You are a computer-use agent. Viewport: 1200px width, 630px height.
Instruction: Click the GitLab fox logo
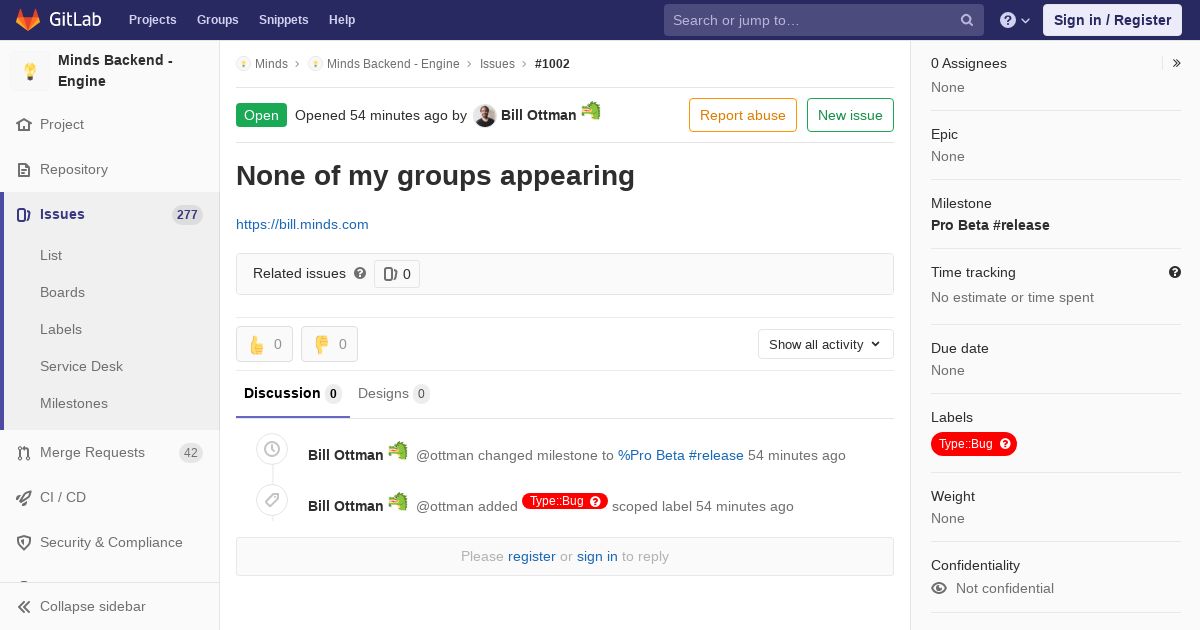coord(28,20)
